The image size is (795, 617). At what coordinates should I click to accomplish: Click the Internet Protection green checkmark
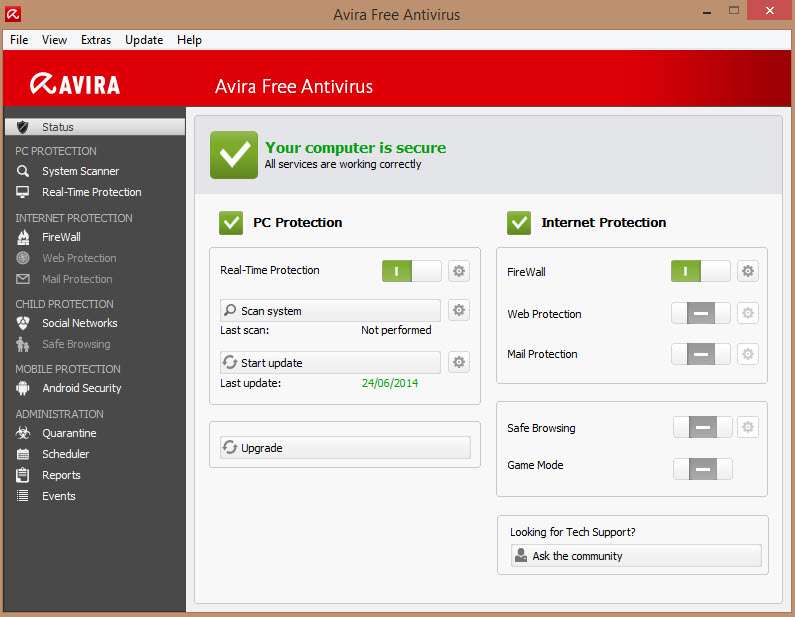click(519, 223)
